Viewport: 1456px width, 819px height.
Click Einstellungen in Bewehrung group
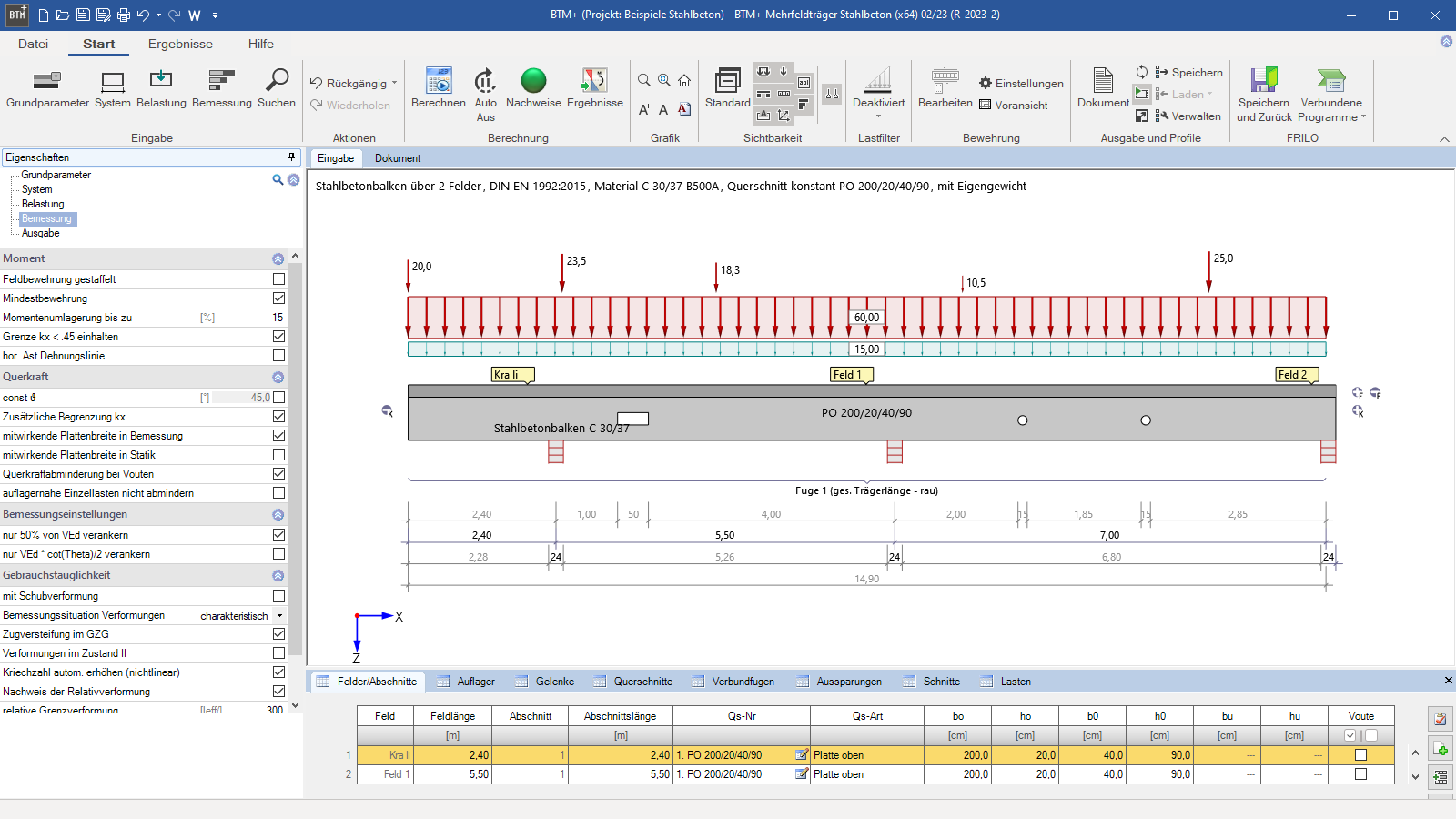click(x=1021, y=83)
